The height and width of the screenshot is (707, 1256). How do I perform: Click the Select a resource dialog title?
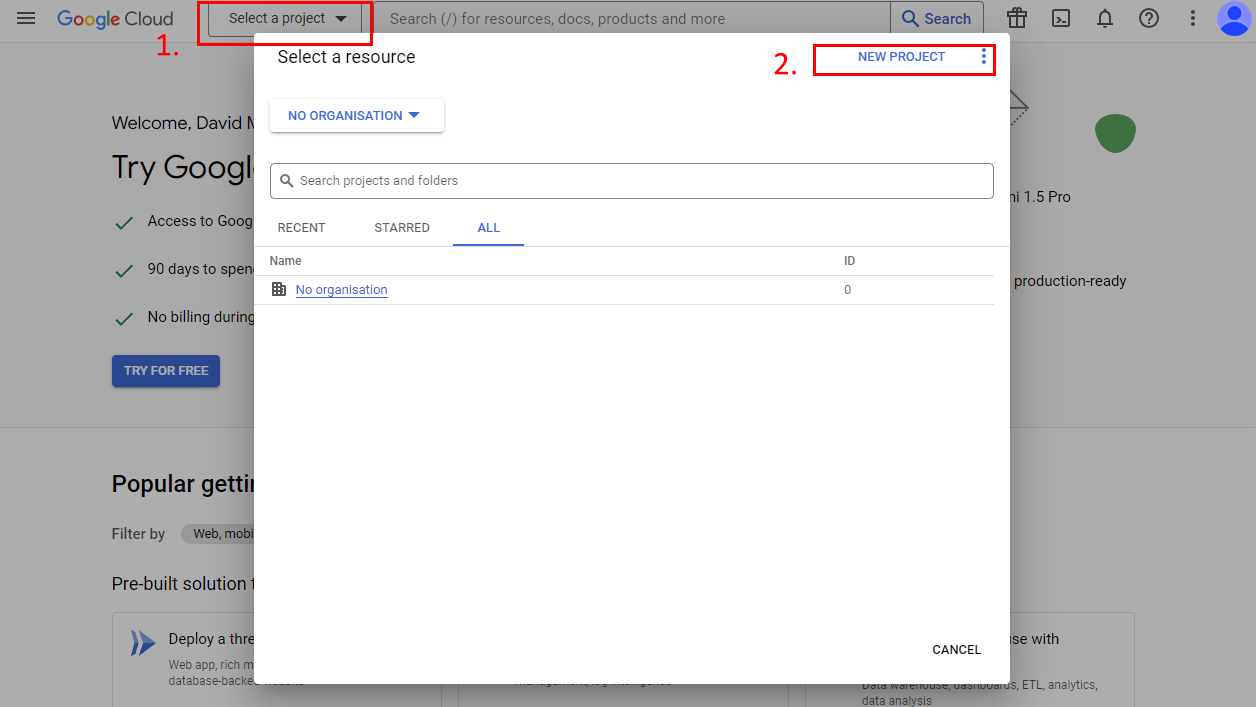(346, 57)
